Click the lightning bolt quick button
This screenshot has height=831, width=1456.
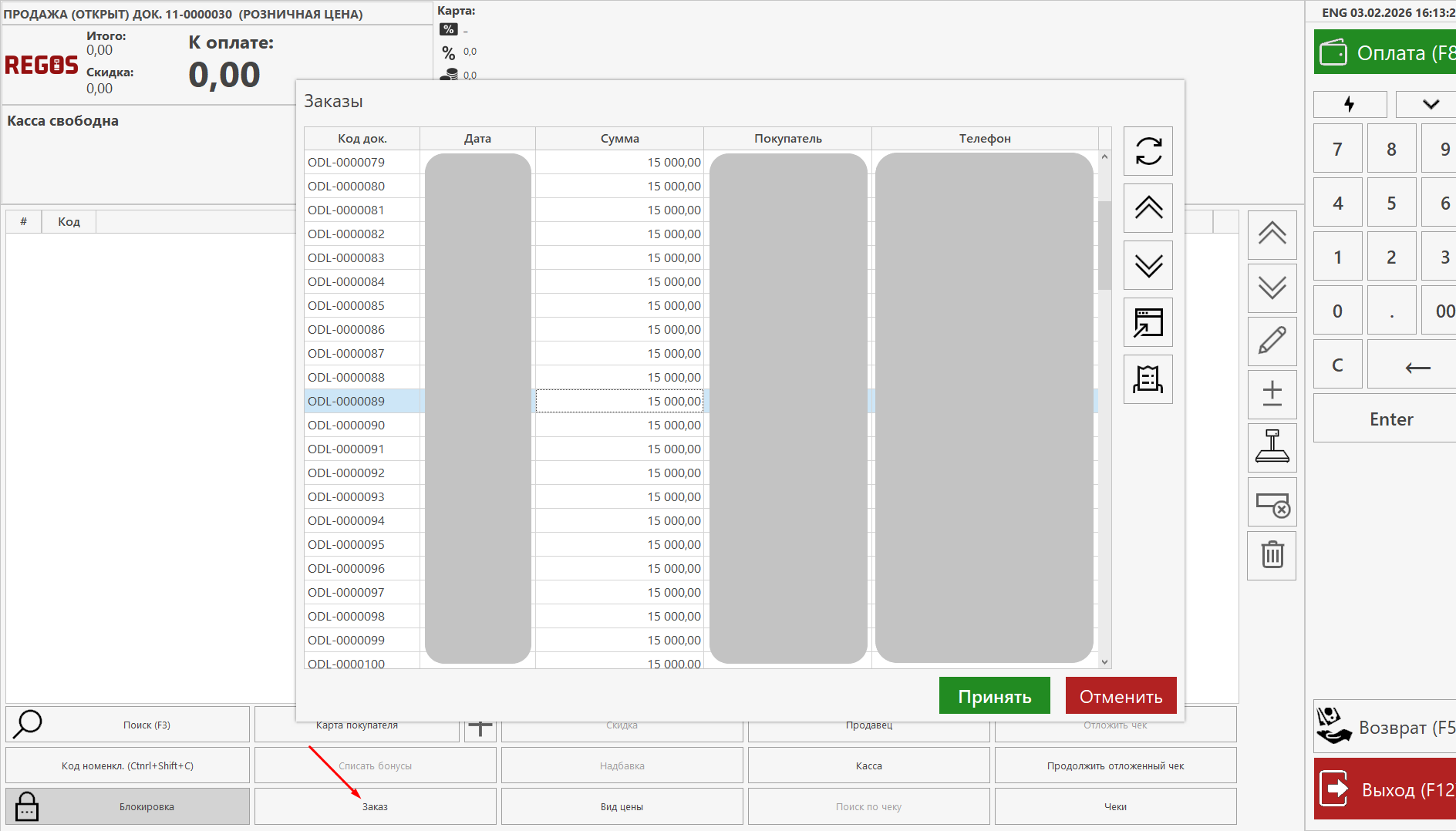coord(1349,104)
